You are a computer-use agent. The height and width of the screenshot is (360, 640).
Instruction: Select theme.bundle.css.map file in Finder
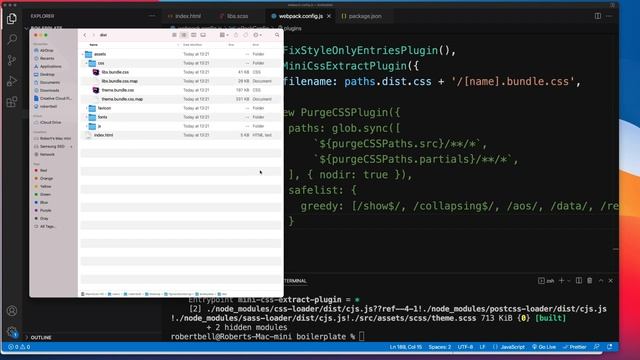pos(181,99)
